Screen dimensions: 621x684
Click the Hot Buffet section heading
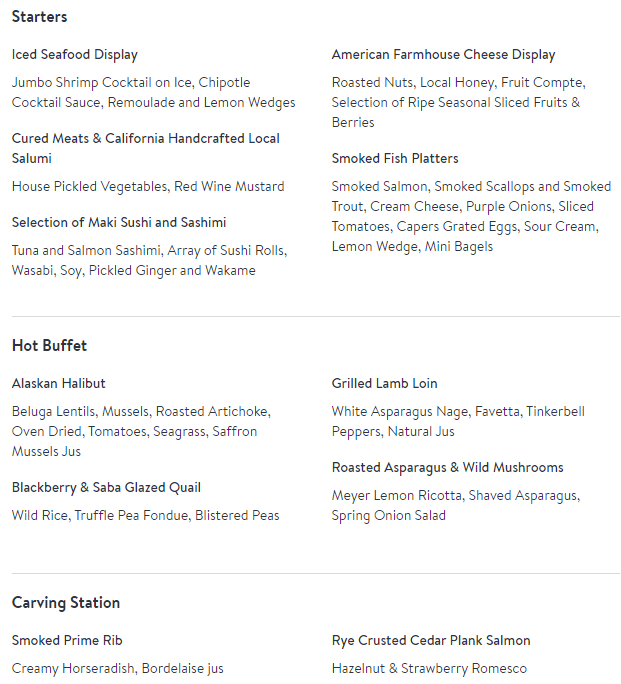pyautogui.click(x=50, y=346)
